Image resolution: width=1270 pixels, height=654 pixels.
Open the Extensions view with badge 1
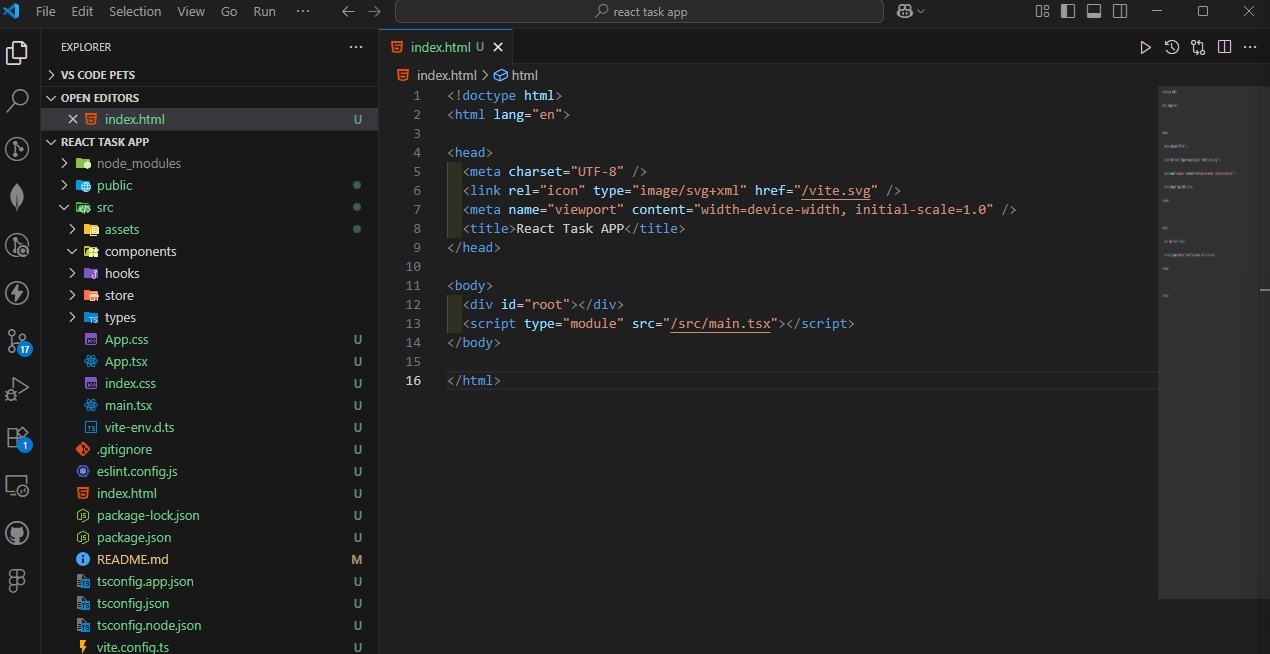[x=17, y=437]
